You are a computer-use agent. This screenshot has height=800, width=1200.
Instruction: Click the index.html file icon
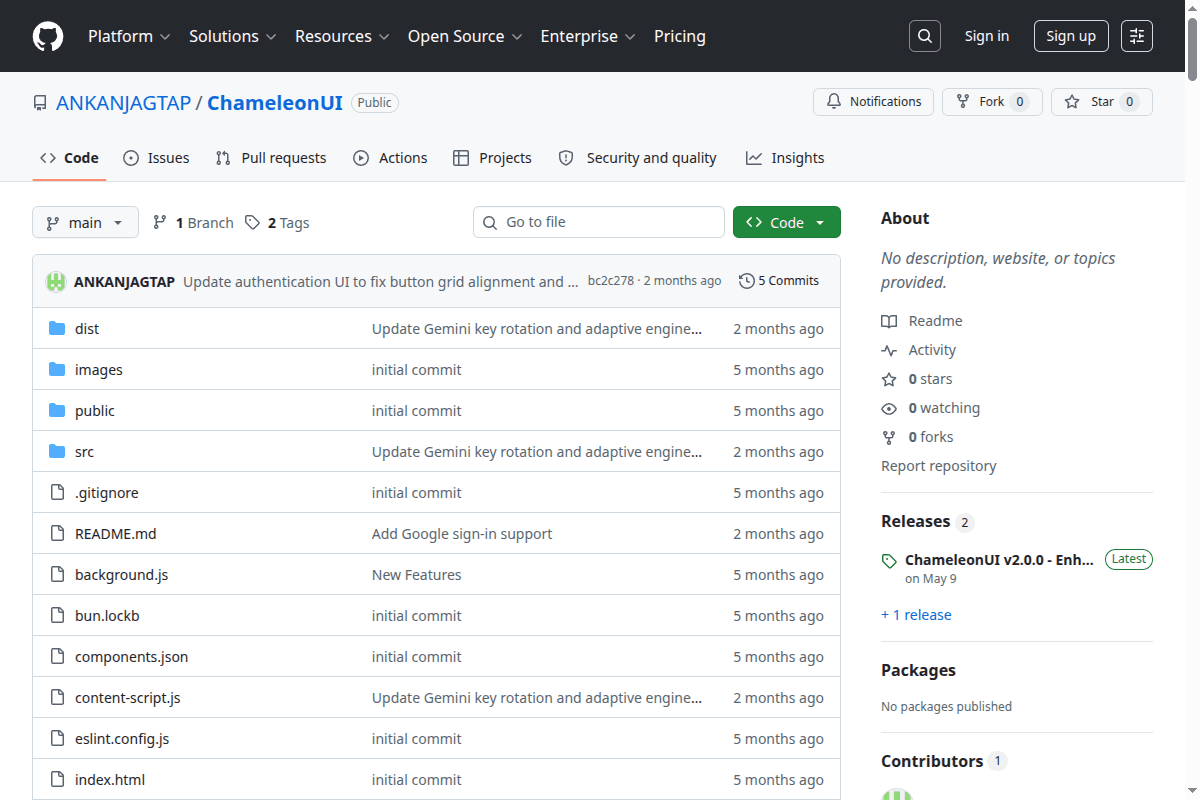pos(57,780)
